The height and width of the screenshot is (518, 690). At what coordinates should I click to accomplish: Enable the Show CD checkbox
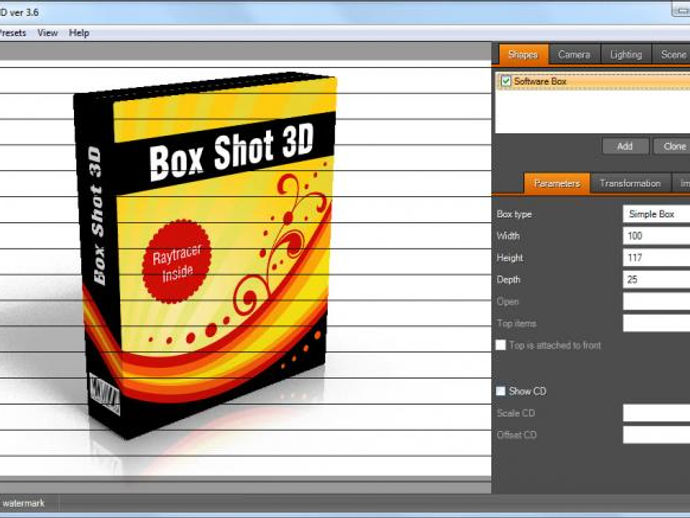click(501, 391)
